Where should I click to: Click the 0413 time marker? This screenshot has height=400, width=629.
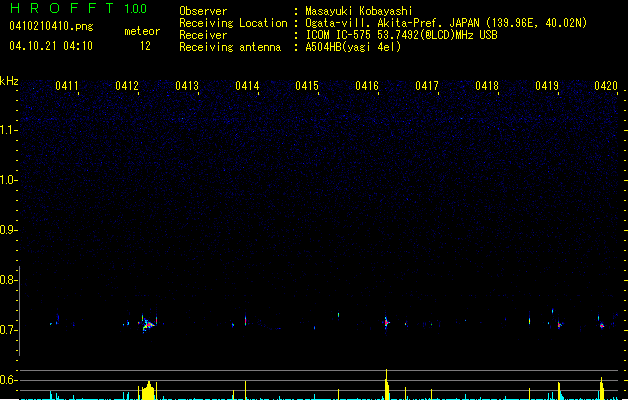point(187,86)
